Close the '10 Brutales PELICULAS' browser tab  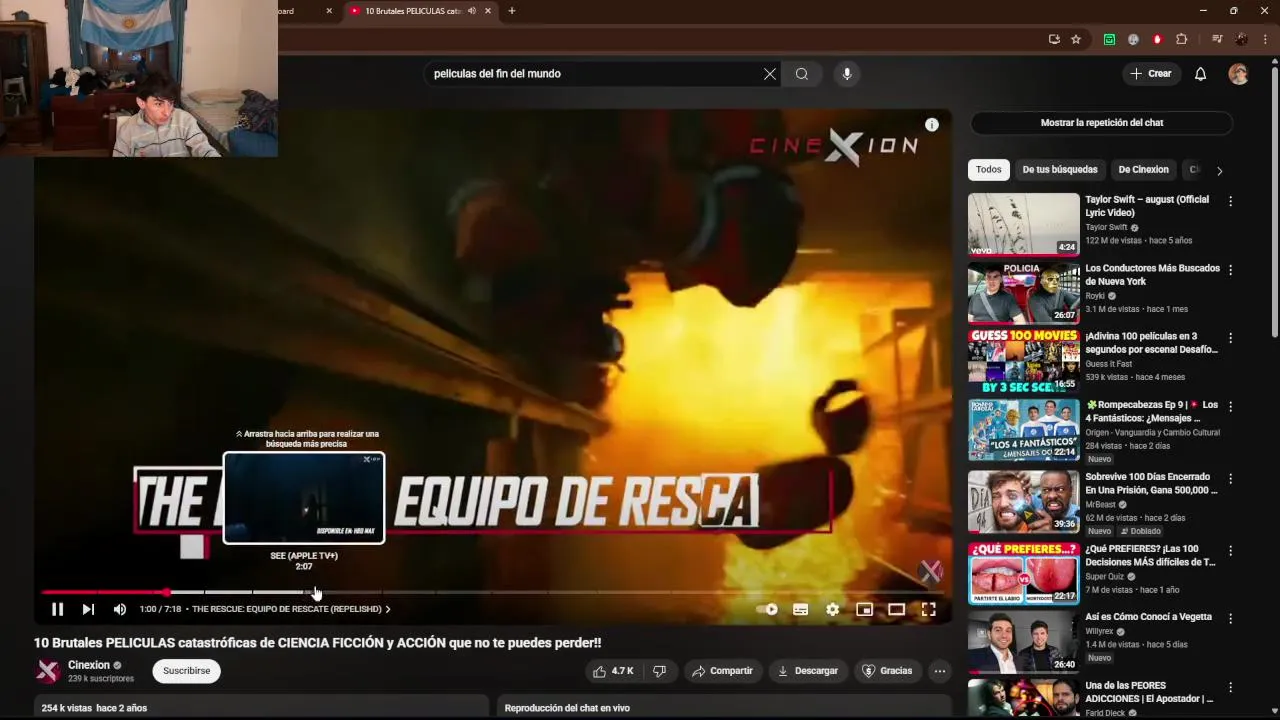coord(488,11)
